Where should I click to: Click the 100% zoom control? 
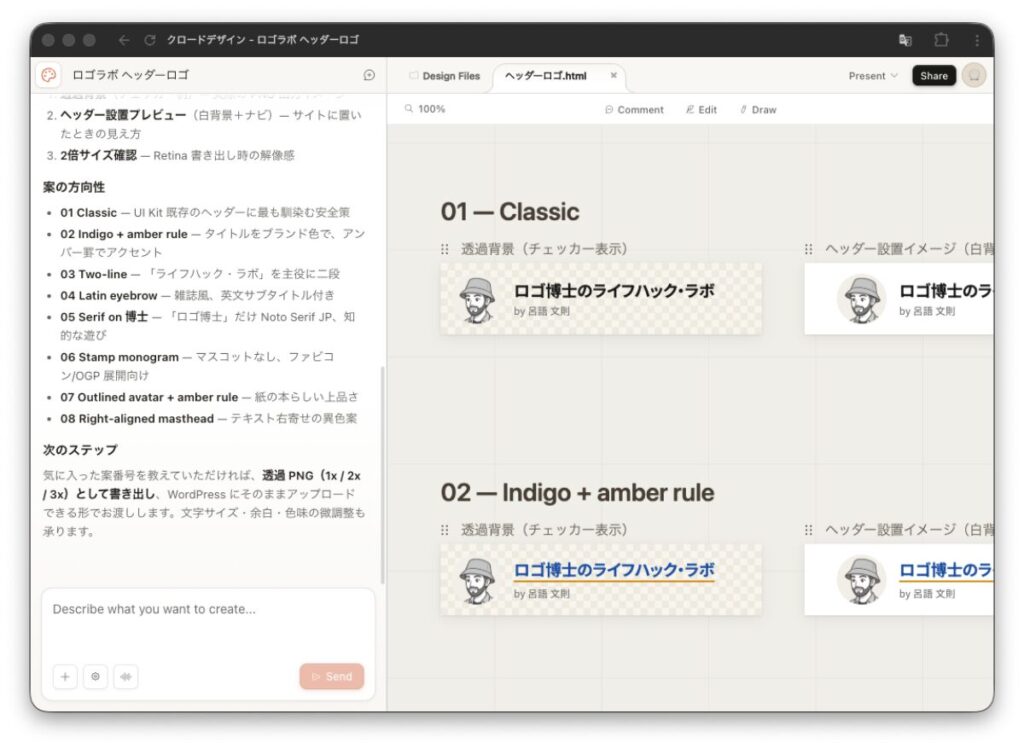[424, 109]
